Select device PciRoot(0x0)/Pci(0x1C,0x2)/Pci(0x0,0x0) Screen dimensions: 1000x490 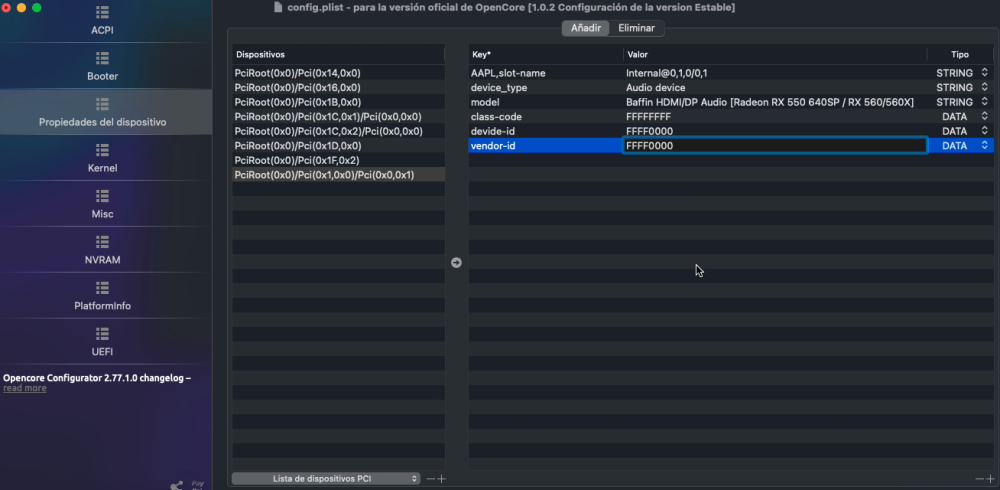(339, 131)
